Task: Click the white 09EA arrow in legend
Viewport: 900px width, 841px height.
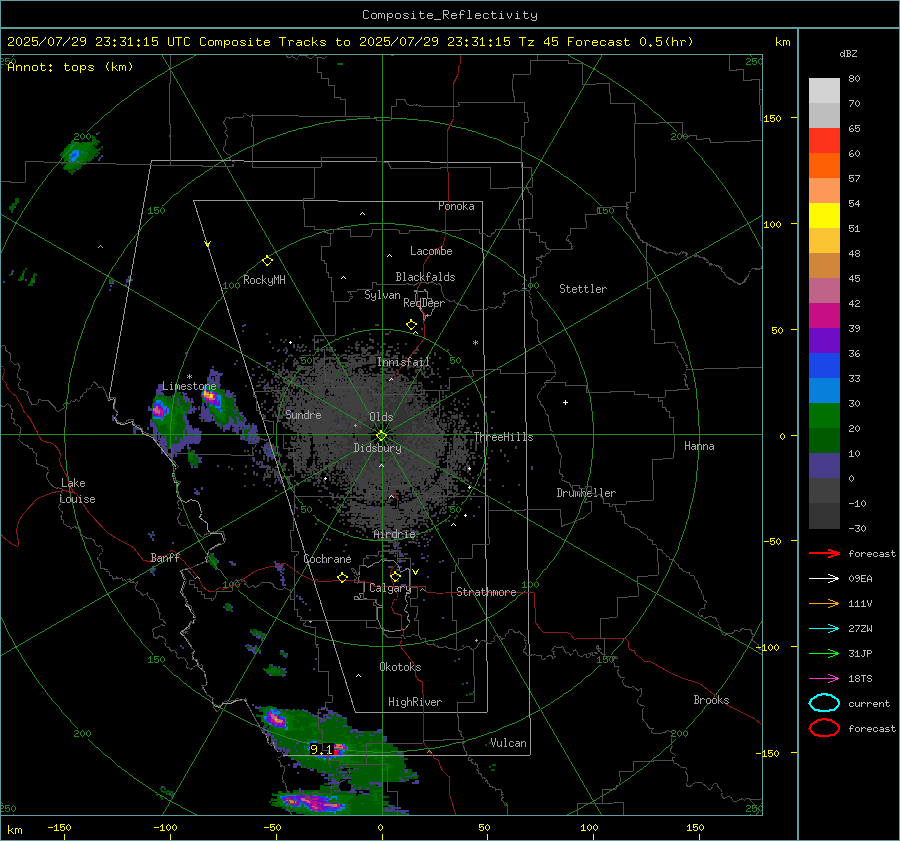Action: click(x=824, y=578)
